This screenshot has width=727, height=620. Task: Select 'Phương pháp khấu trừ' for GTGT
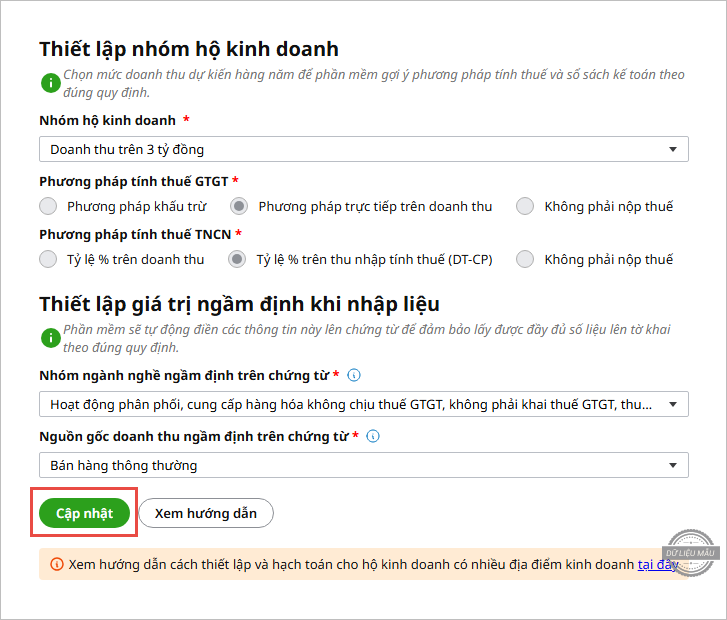[x=48, y=207]
